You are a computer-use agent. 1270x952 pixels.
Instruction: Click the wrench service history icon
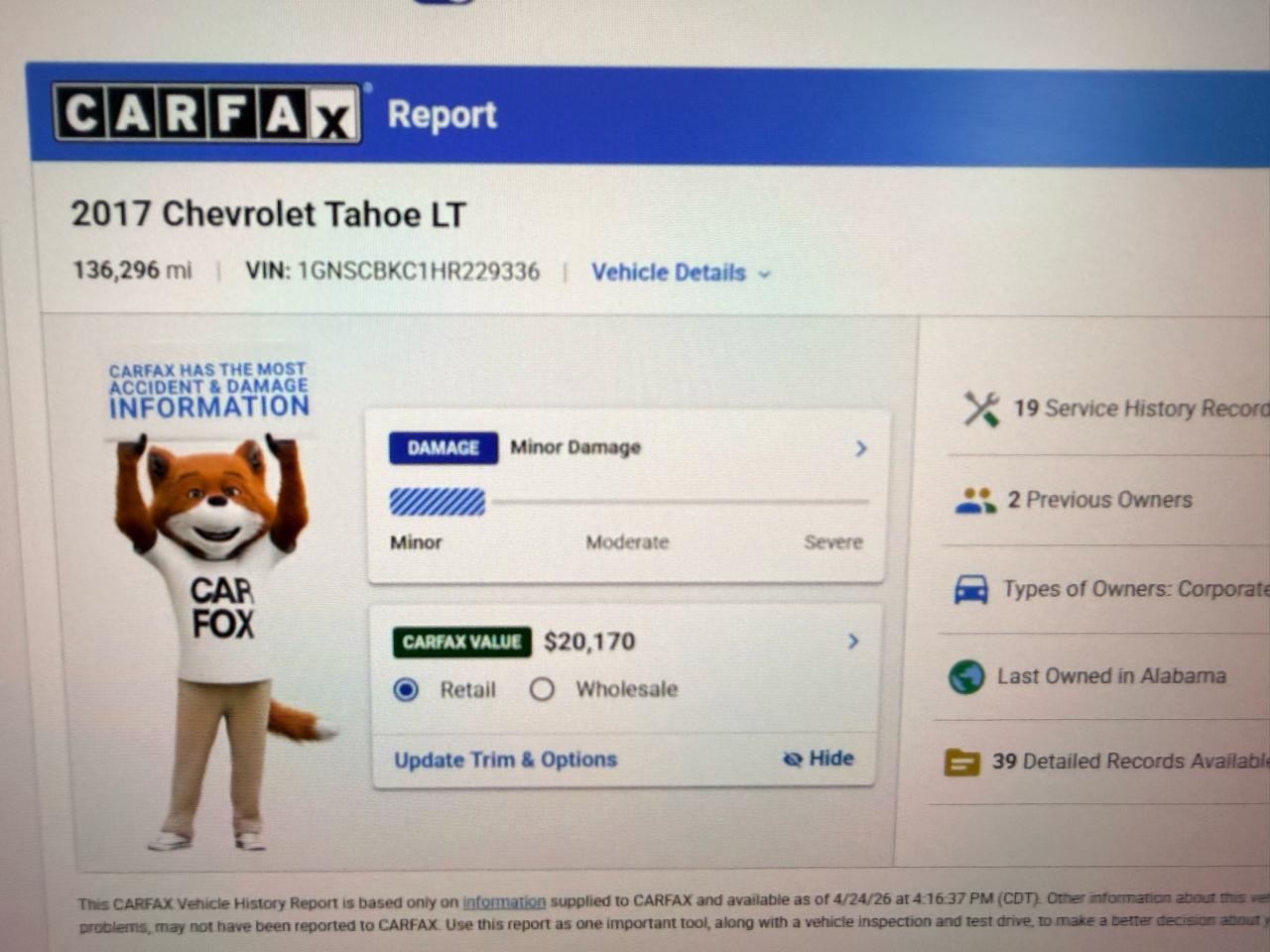click(981, 409)
